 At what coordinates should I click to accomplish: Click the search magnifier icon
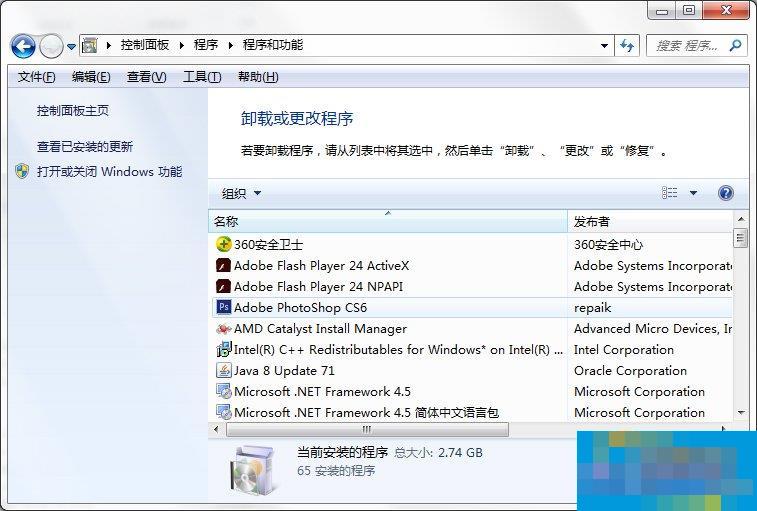pyautogui.click(x=735, y=46)
